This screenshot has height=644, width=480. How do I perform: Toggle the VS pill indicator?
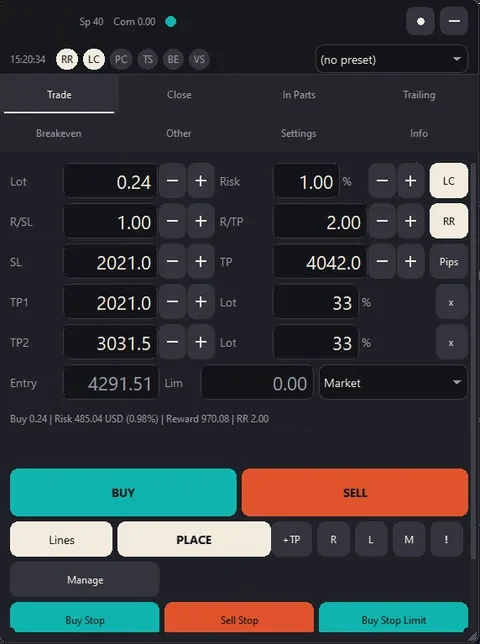199,60
